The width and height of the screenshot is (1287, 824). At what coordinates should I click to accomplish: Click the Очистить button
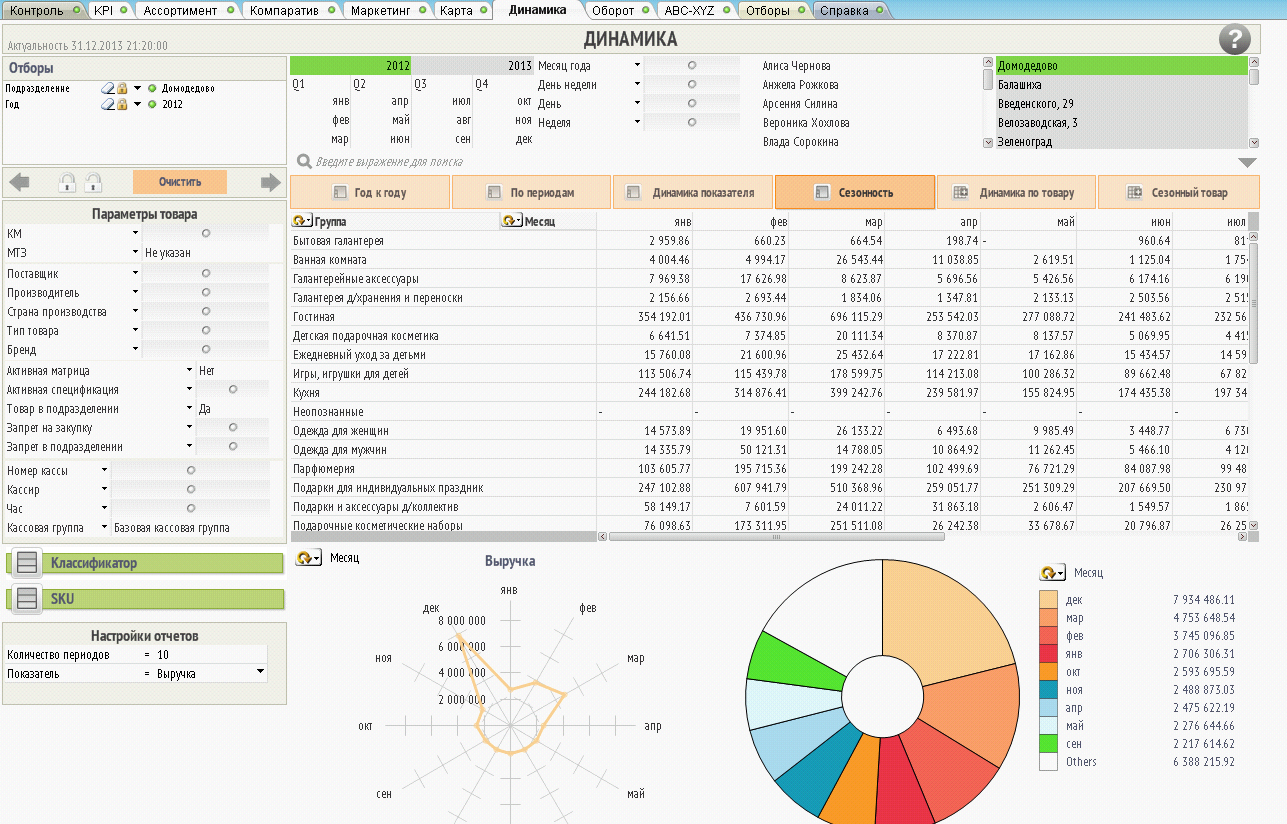[x=180, y=182]
